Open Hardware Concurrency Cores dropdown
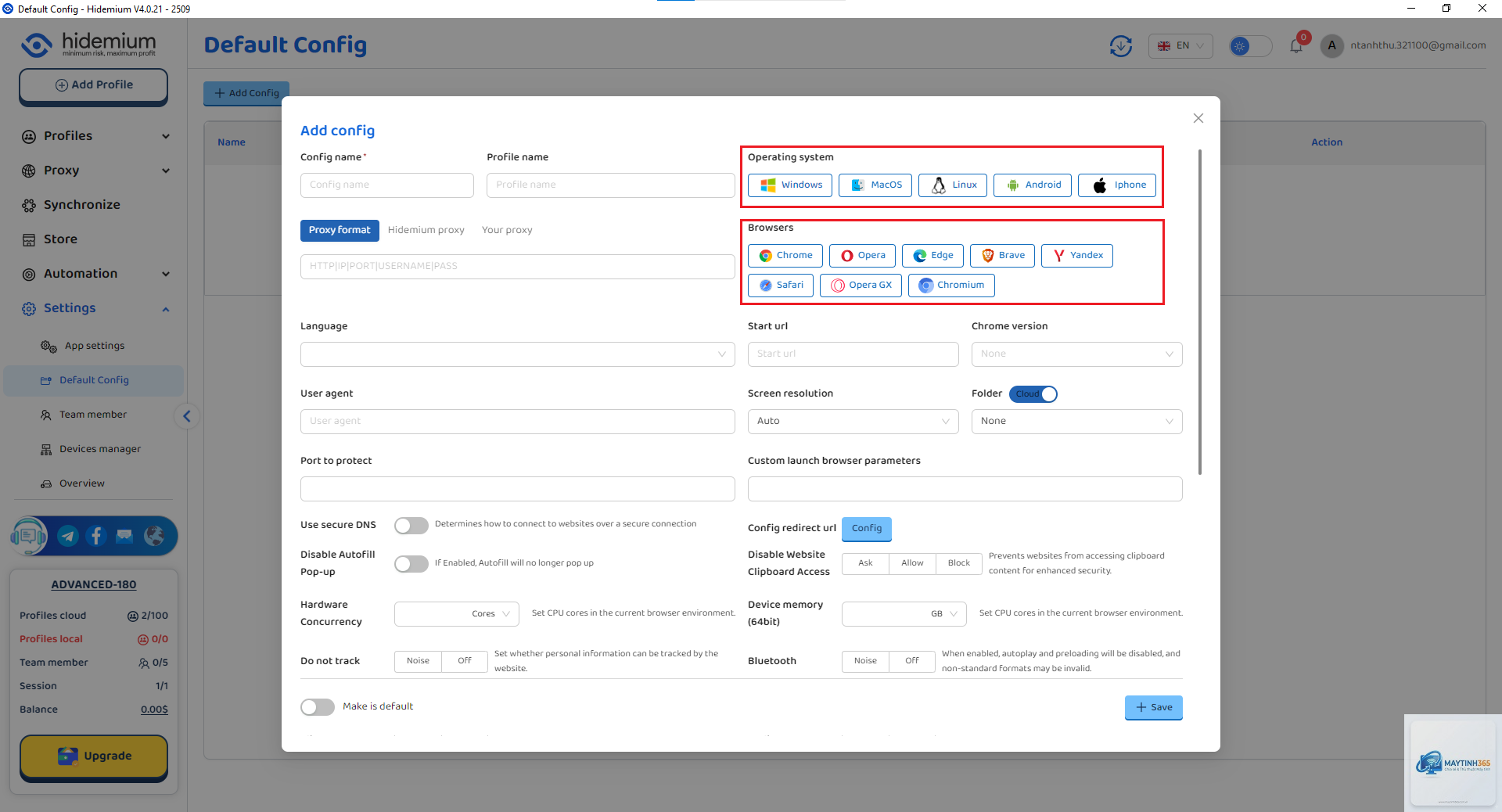Viewport: 1502px width, 812px height. 457,614
